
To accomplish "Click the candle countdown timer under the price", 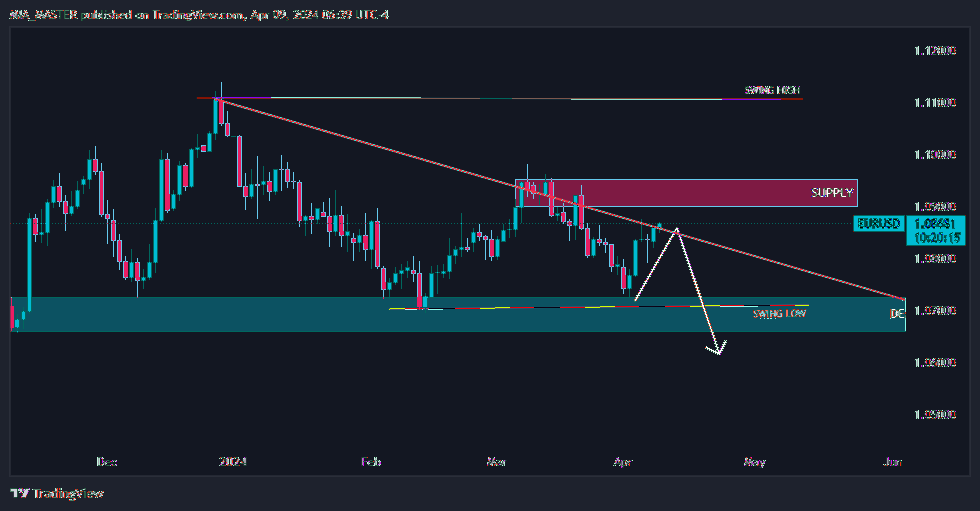I will 937,237.
